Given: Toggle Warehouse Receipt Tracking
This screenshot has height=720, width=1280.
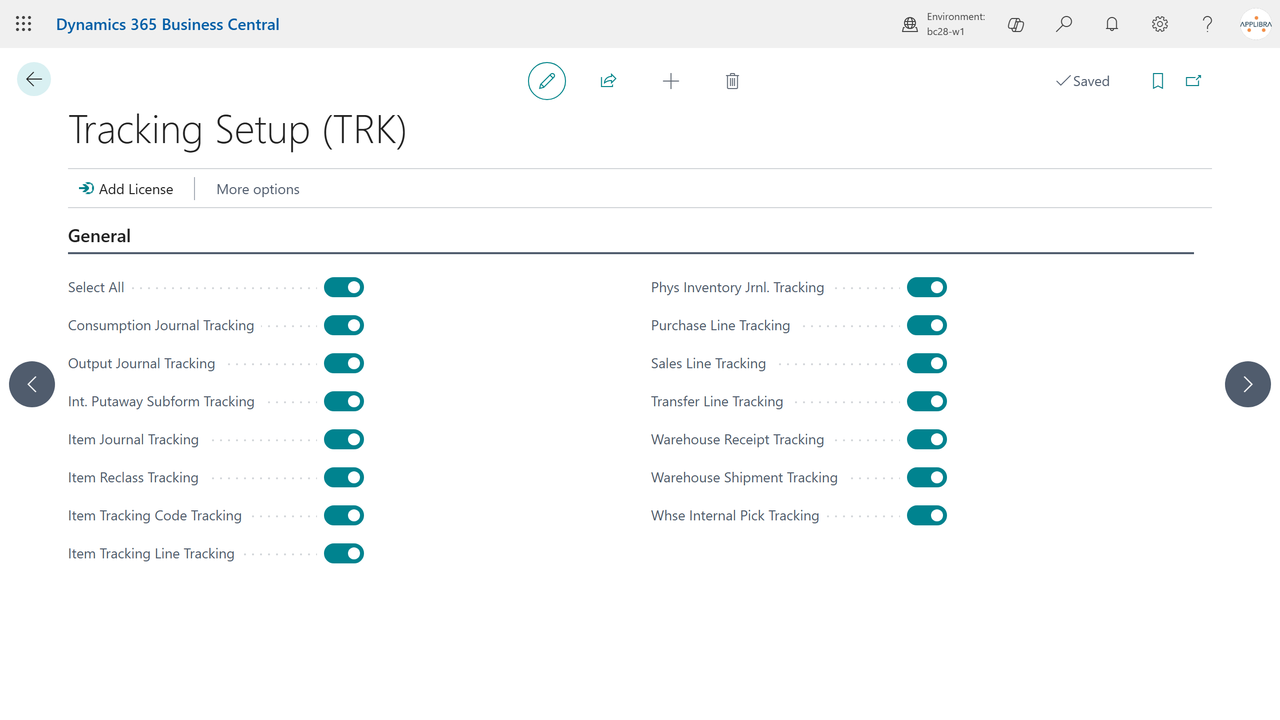Looking at the screenshot, I should [927, 440].
